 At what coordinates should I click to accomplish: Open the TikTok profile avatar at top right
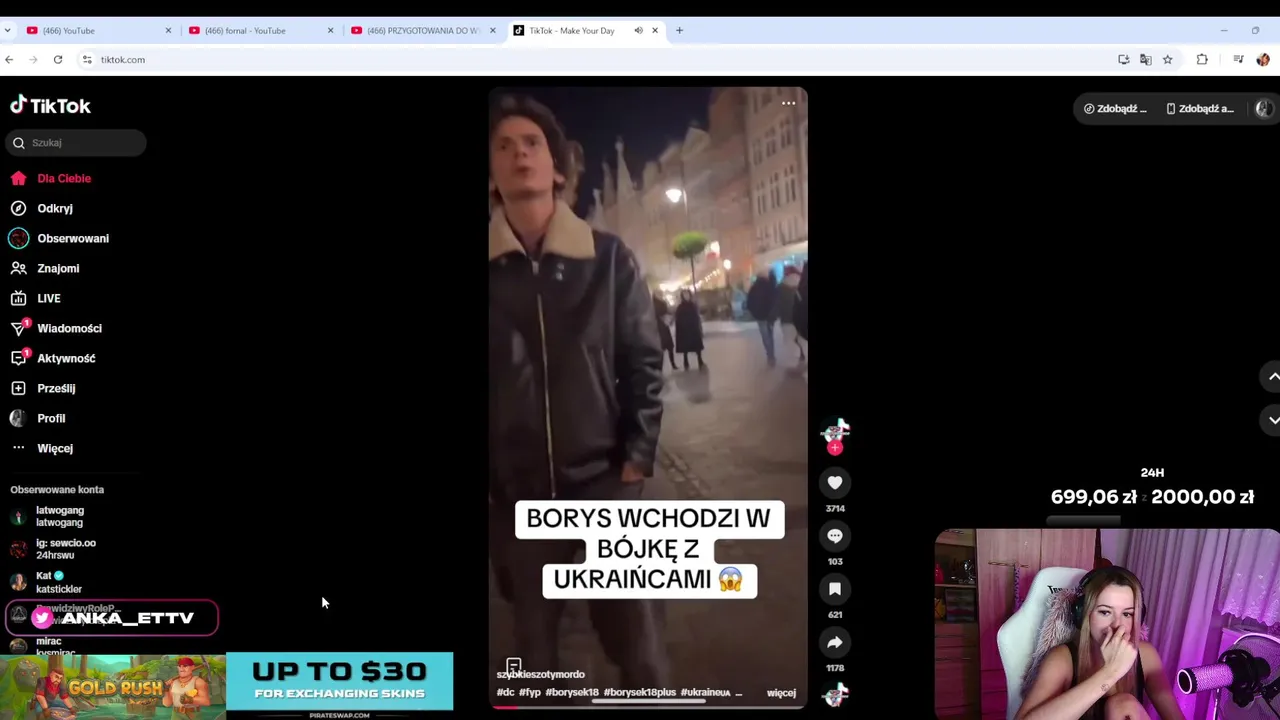click(x=1264, y=109)
